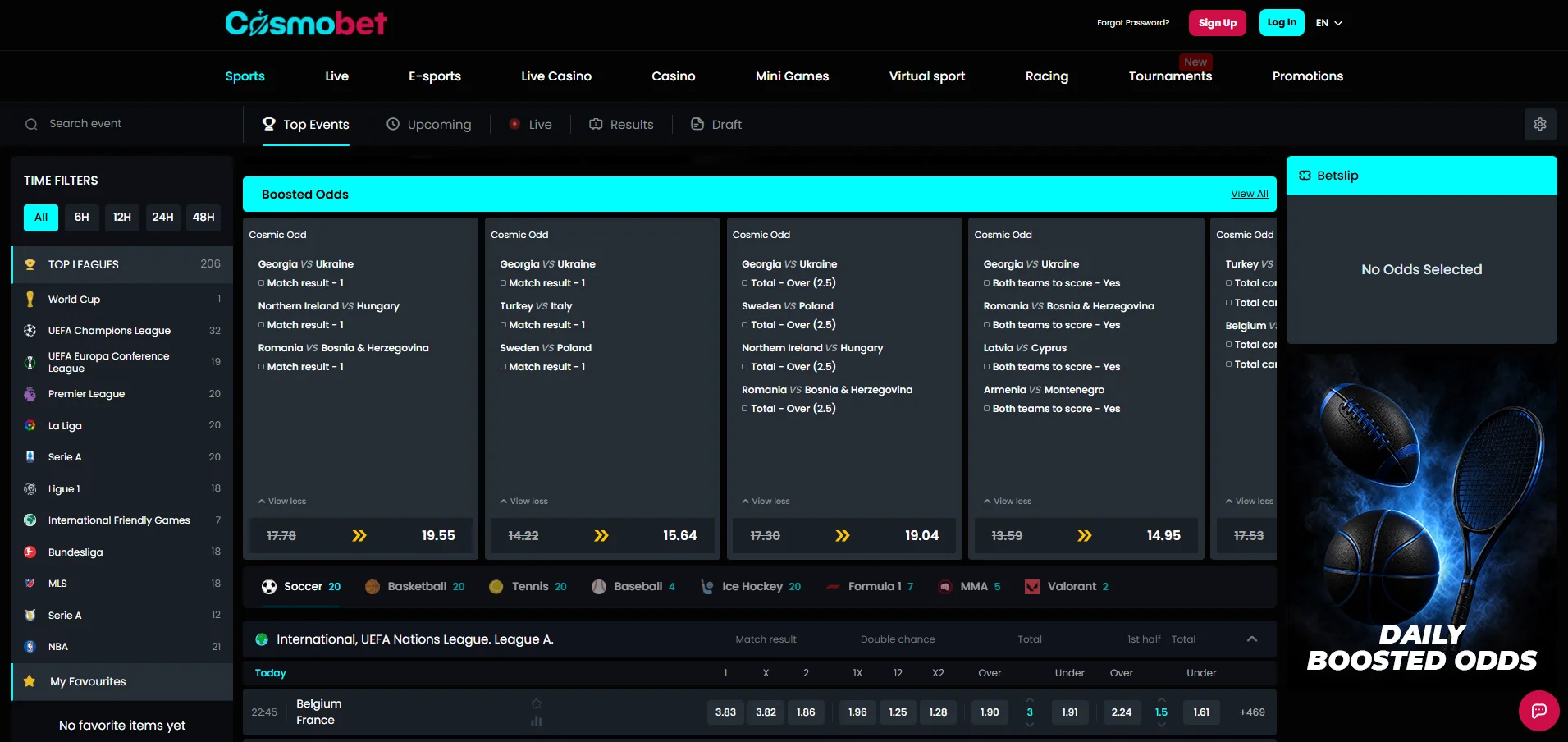Click the Results scoreboard icon
Viewport: 1568px width, 742px height.
pyautogui.click(x=596, y=124)
